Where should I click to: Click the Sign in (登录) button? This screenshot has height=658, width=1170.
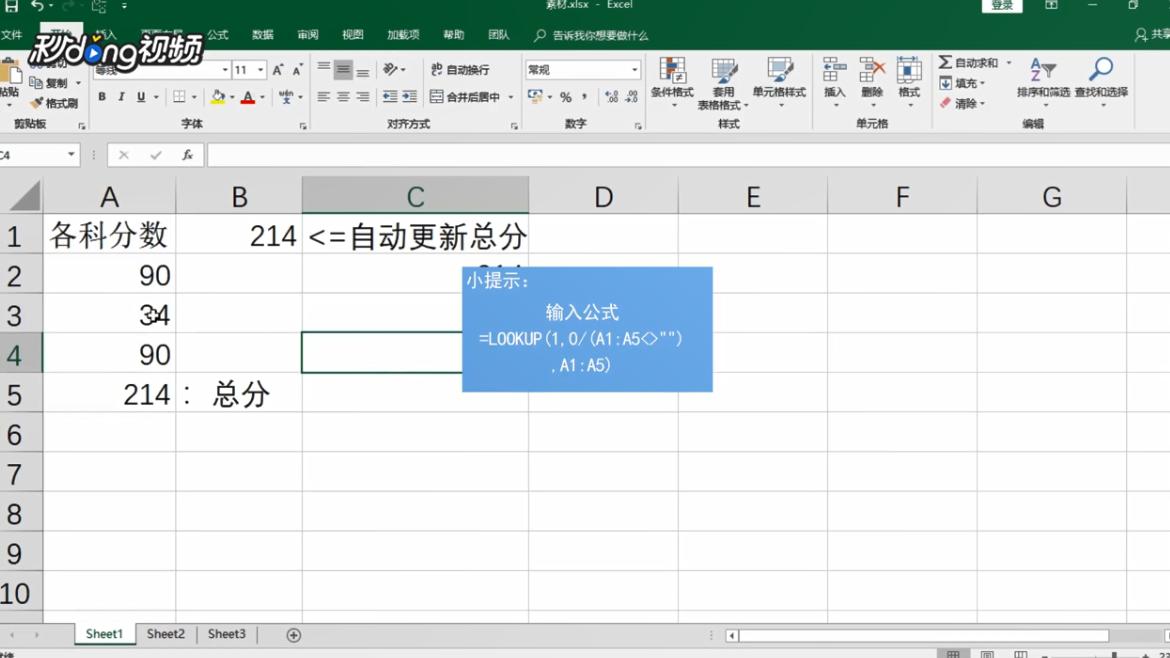click(1001, 6)
